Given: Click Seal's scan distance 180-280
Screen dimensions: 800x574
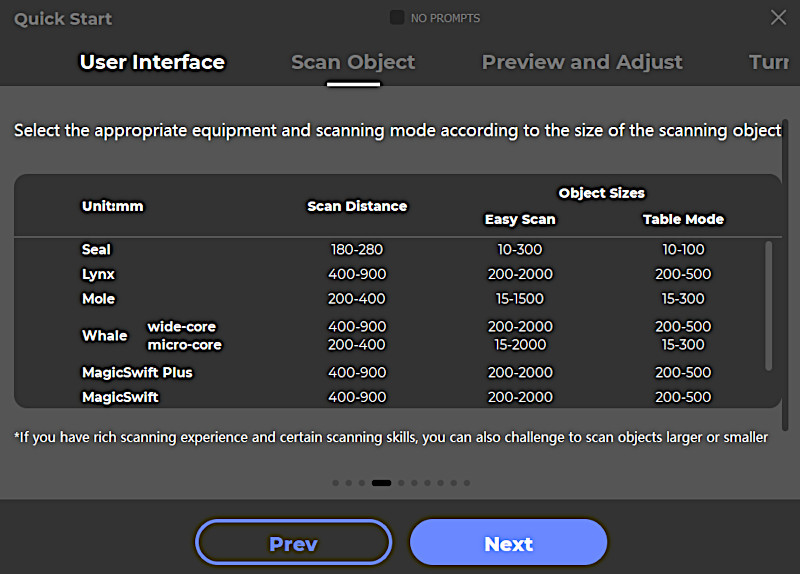Looking at the screenshot, I should [357, 249].
